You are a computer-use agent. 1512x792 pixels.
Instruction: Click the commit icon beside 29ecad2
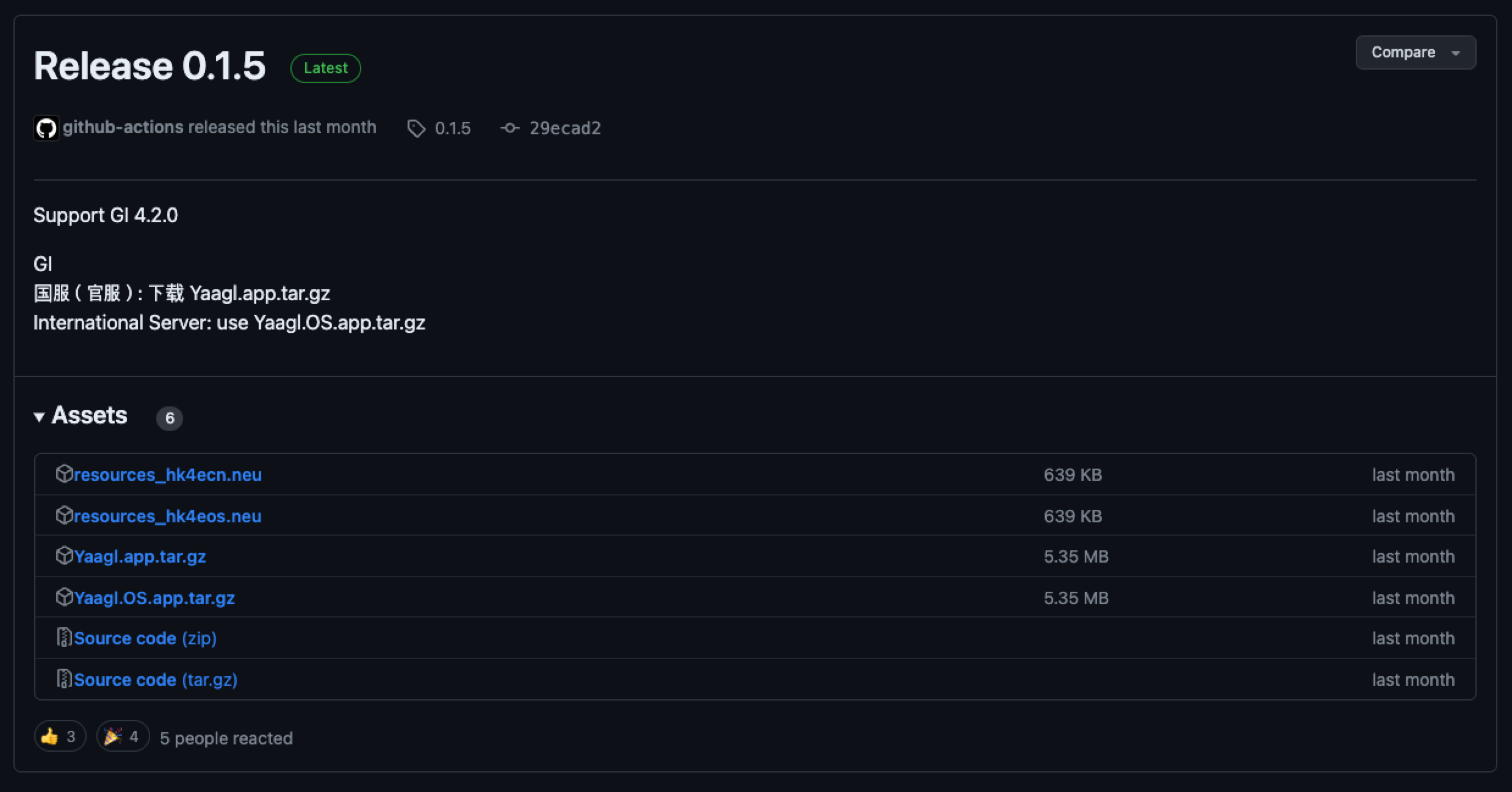pyautogui.click(x=509, y=128)
